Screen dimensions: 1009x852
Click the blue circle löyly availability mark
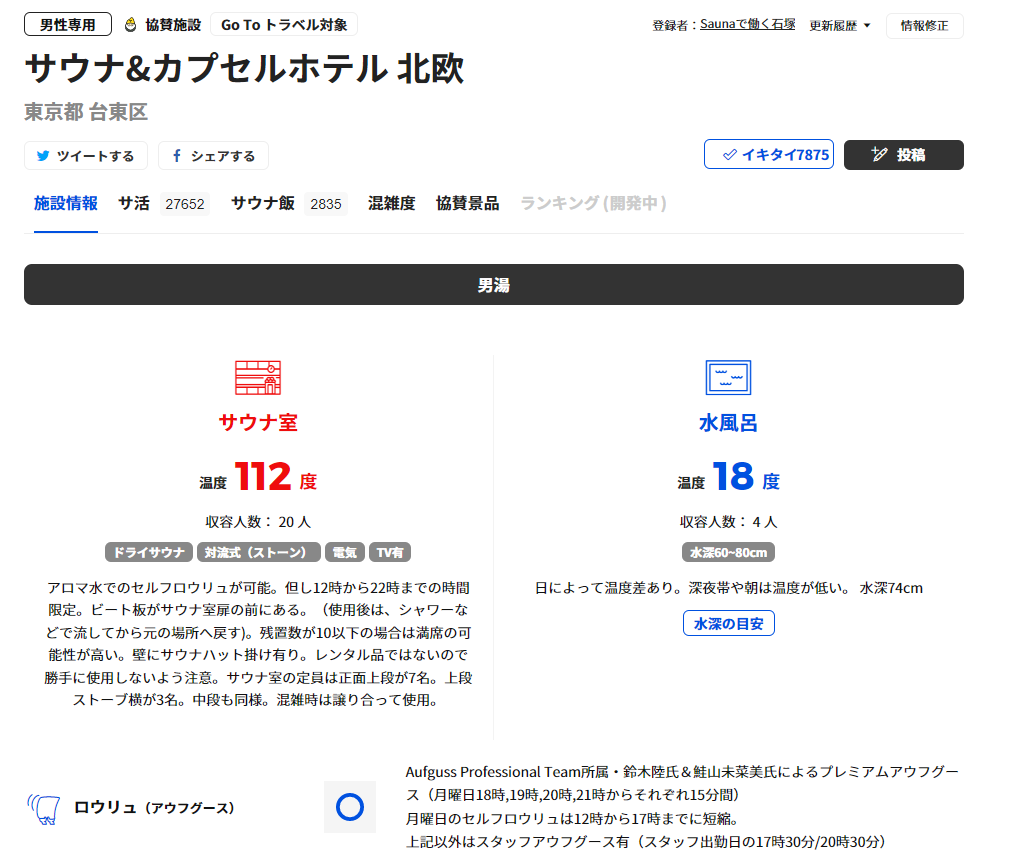click(350, 807)
